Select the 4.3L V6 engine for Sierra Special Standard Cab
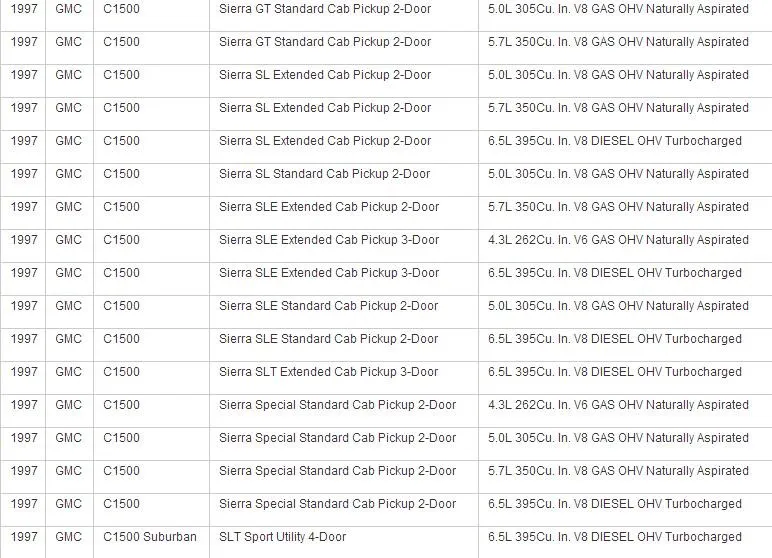This screenshot has height=558, width=772. pos(618,405)
